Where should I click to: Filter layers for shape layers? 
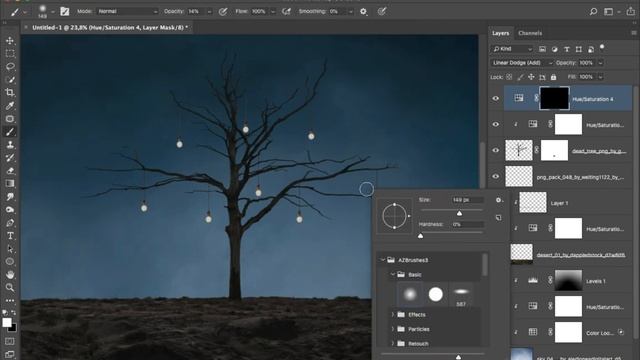(x=579, y=49)
